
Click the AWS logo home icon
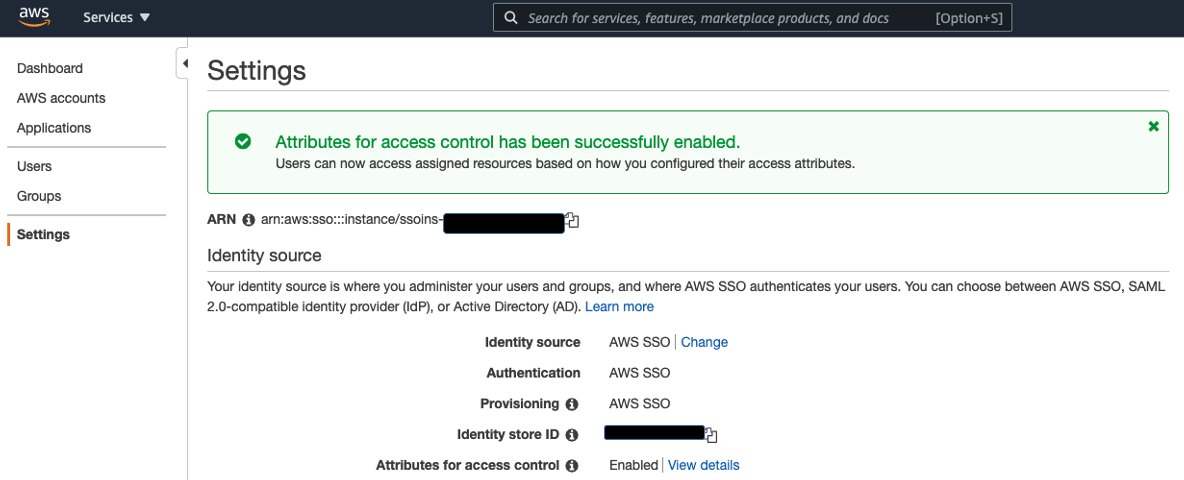[34, 18]
